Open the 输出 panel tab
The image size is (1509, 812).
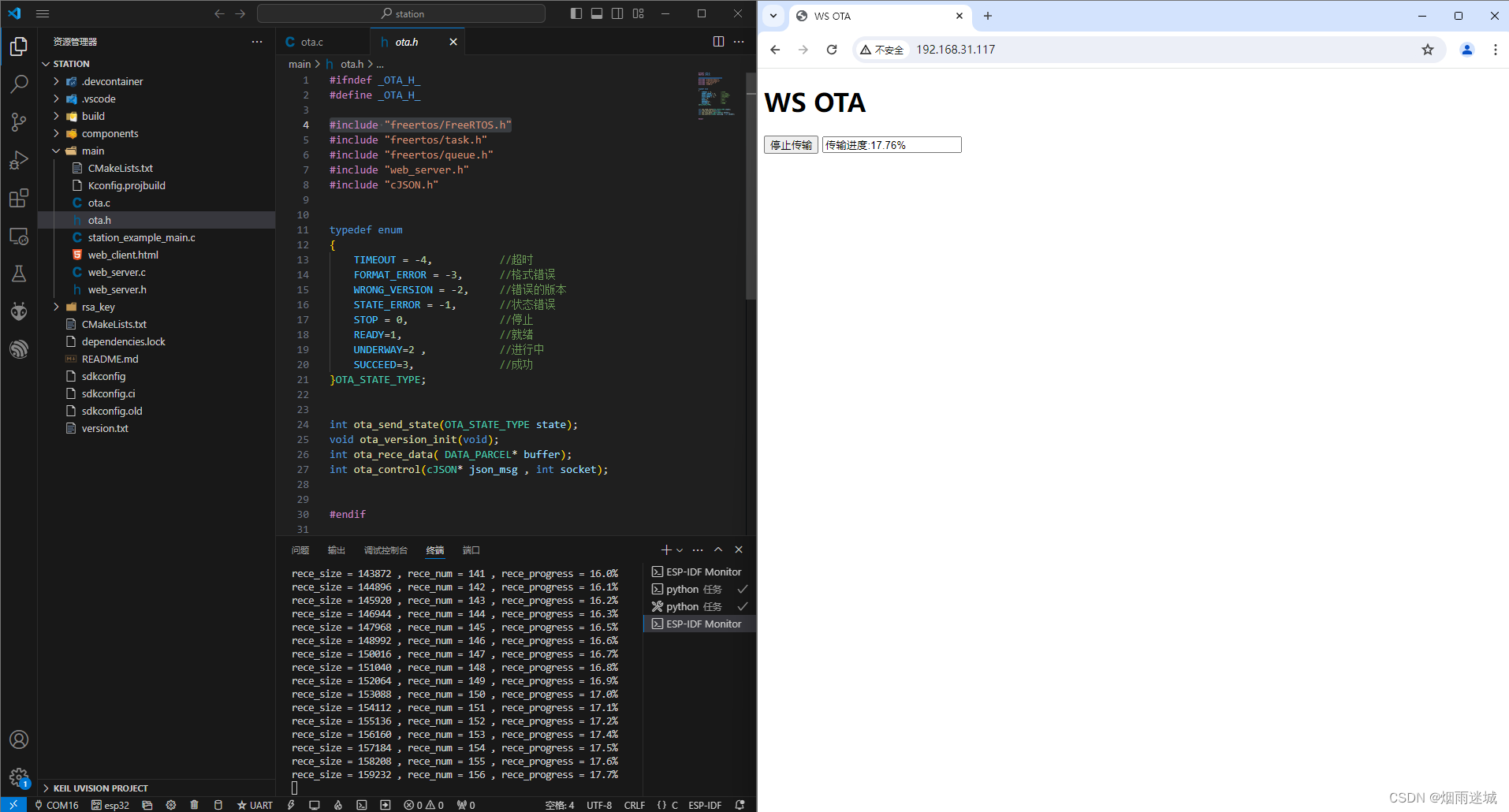(337, 550)
